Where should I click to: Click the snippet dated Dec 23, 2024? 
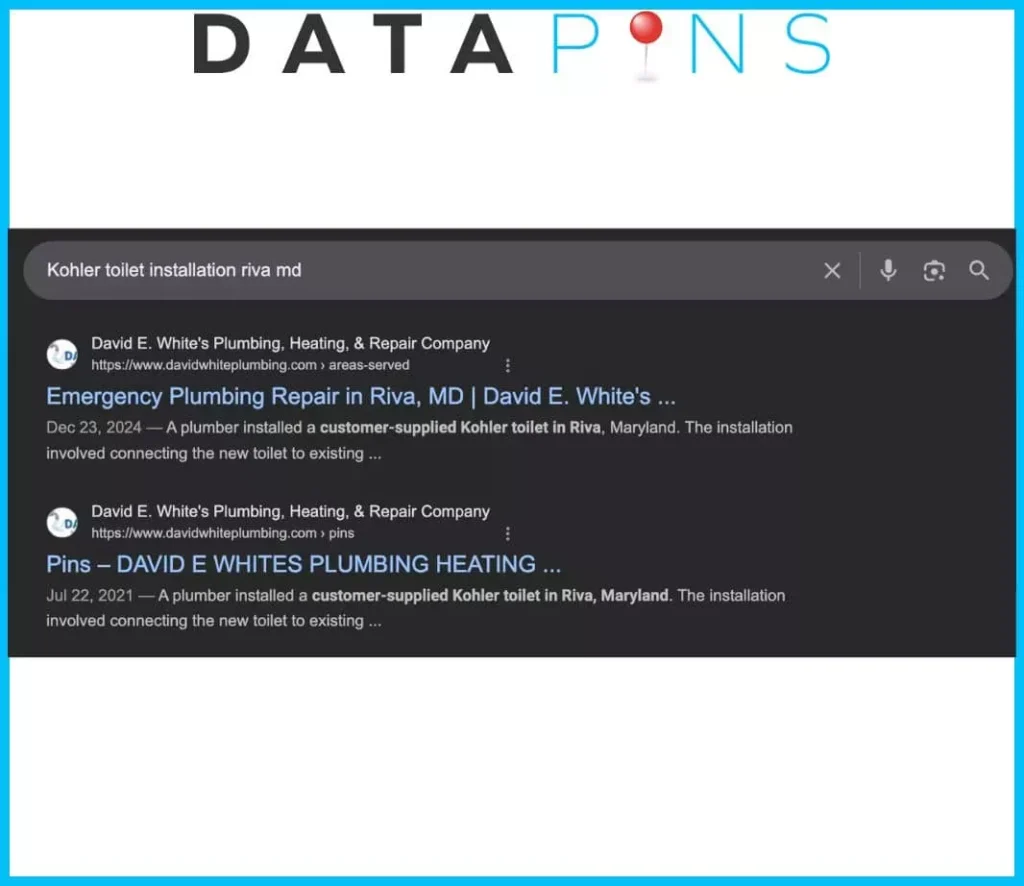tap(419, 440)
